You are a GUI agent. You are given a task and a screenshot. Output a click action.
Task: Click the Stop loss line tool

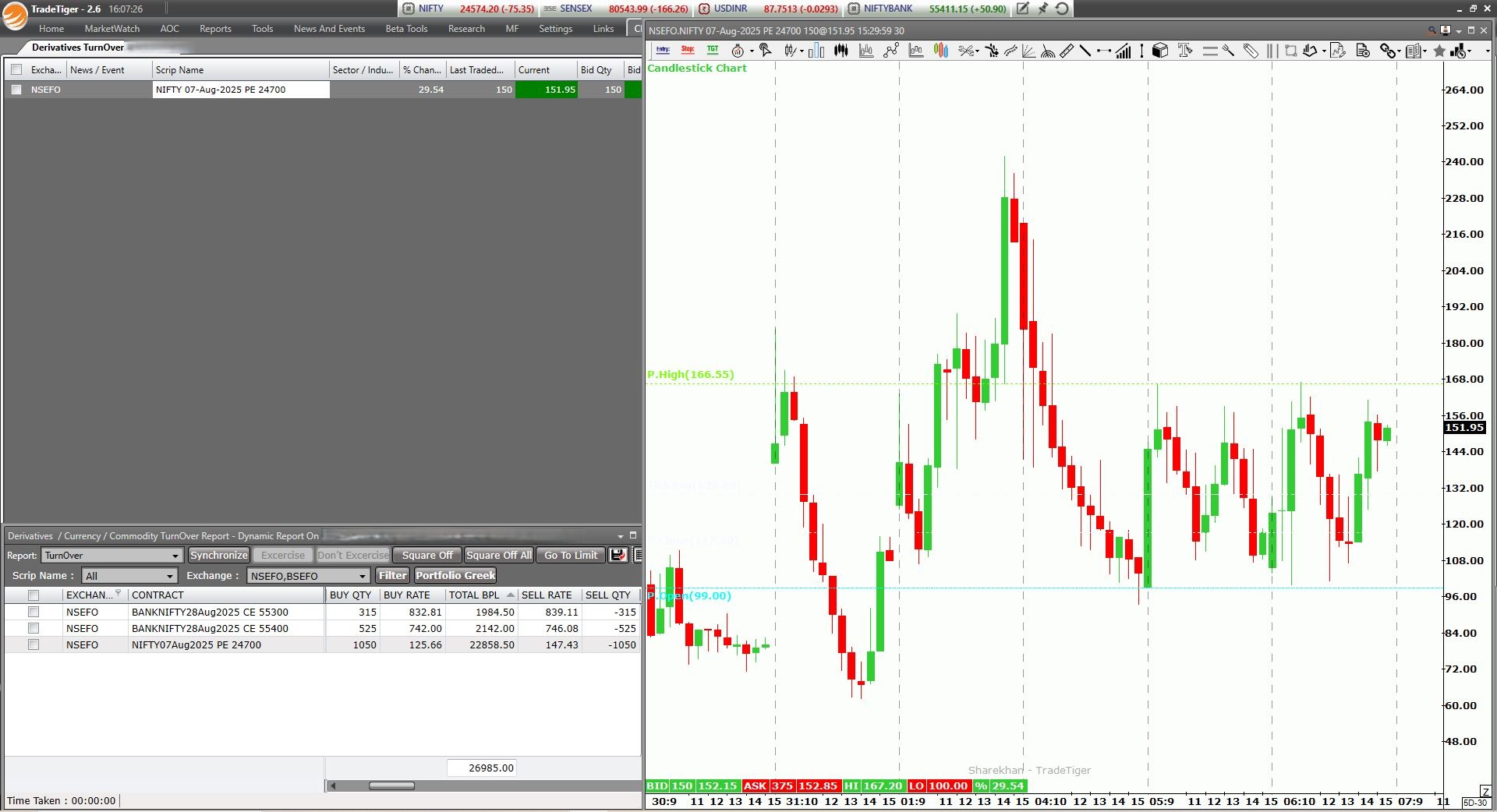pyautogui.click(x=688, y=51)
